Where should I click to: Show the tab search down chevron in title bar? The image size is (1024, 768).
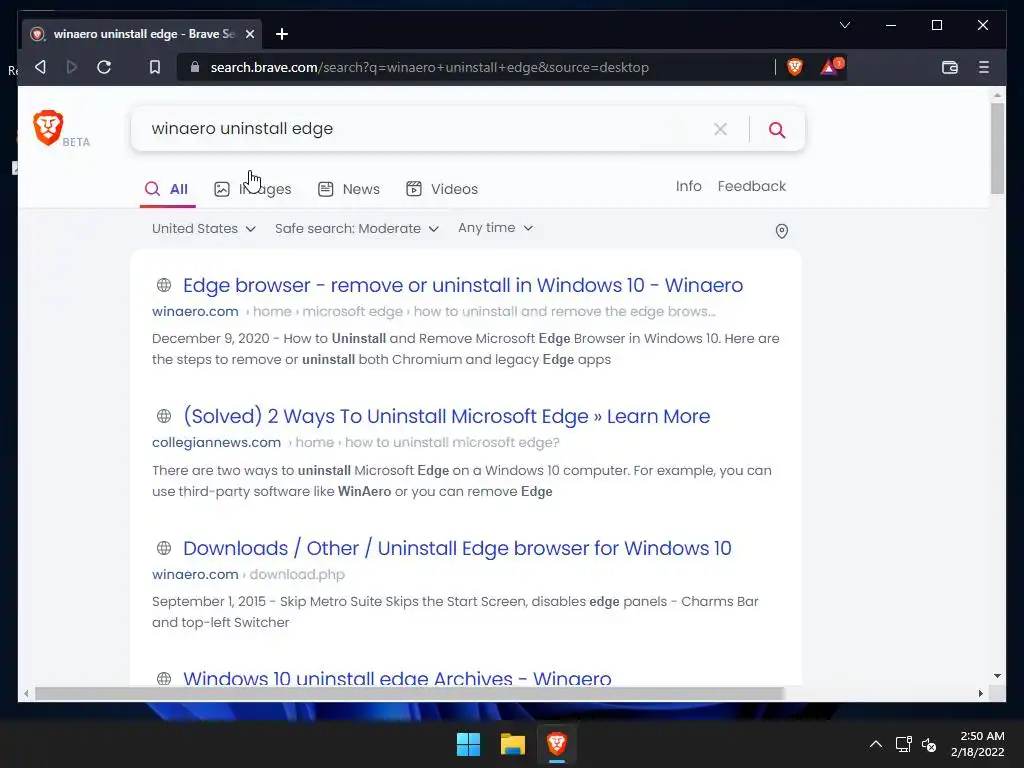click(x=844, y=25)
